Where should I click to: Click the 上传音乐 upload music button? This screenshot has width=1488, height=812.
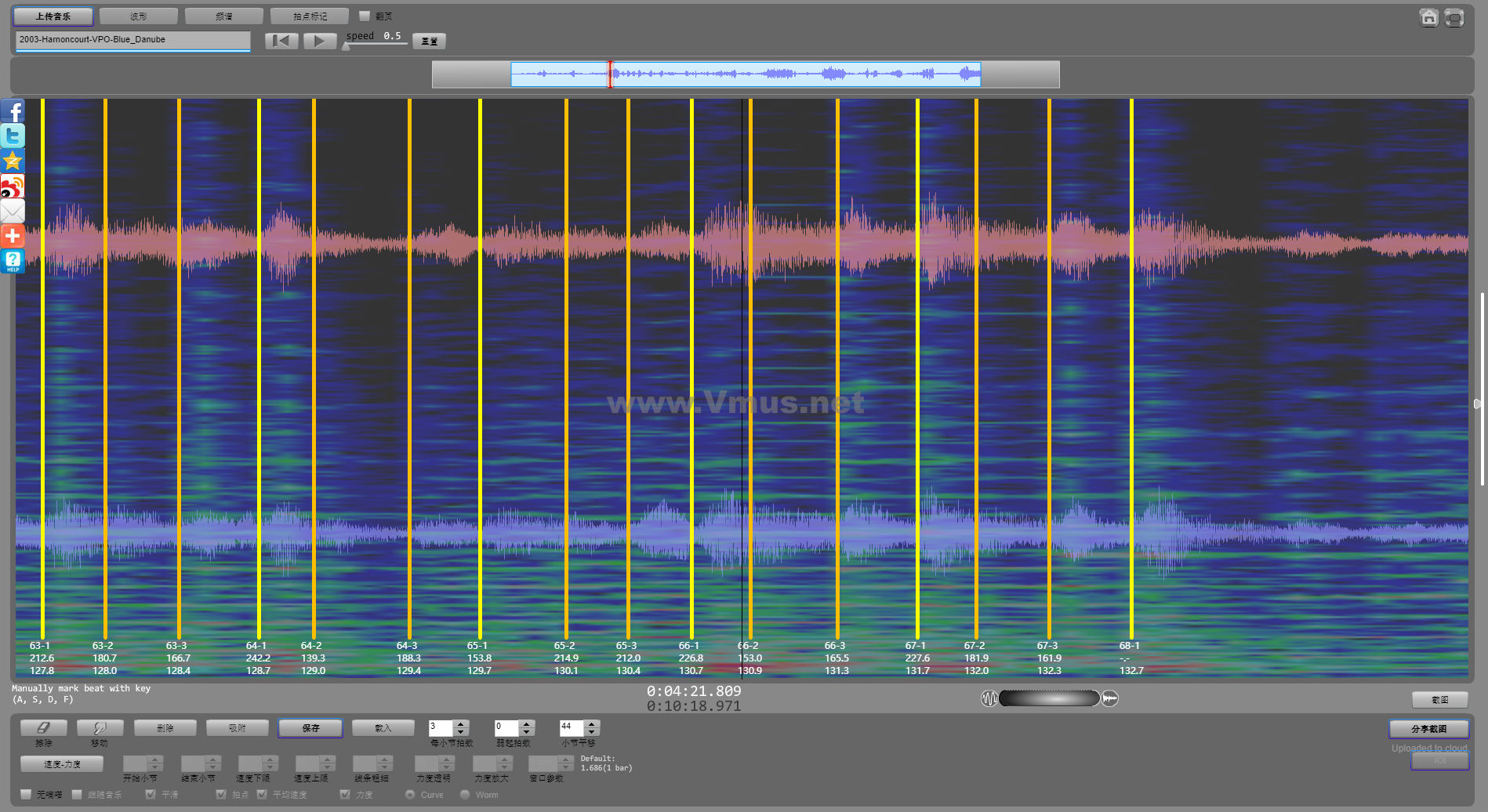(53, 16)
